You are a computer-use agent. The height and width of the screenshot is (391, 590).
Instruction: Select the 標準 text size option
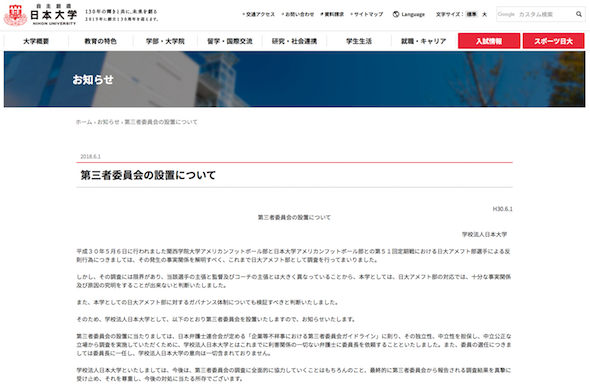coord(471,14)
